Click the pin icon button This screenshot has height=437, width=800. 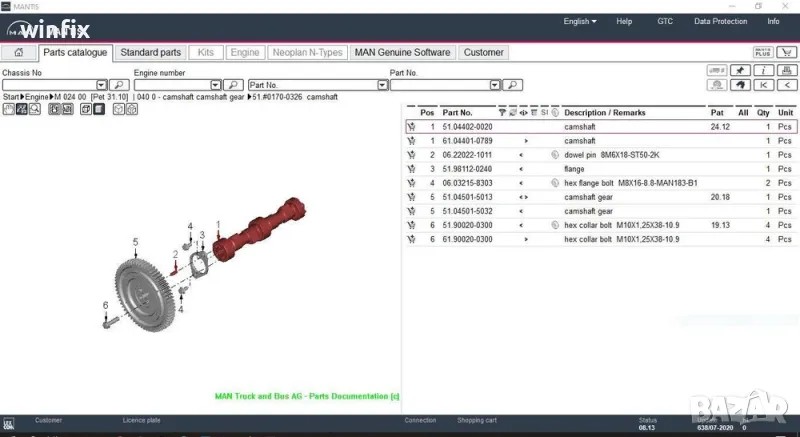pos(741,70)
